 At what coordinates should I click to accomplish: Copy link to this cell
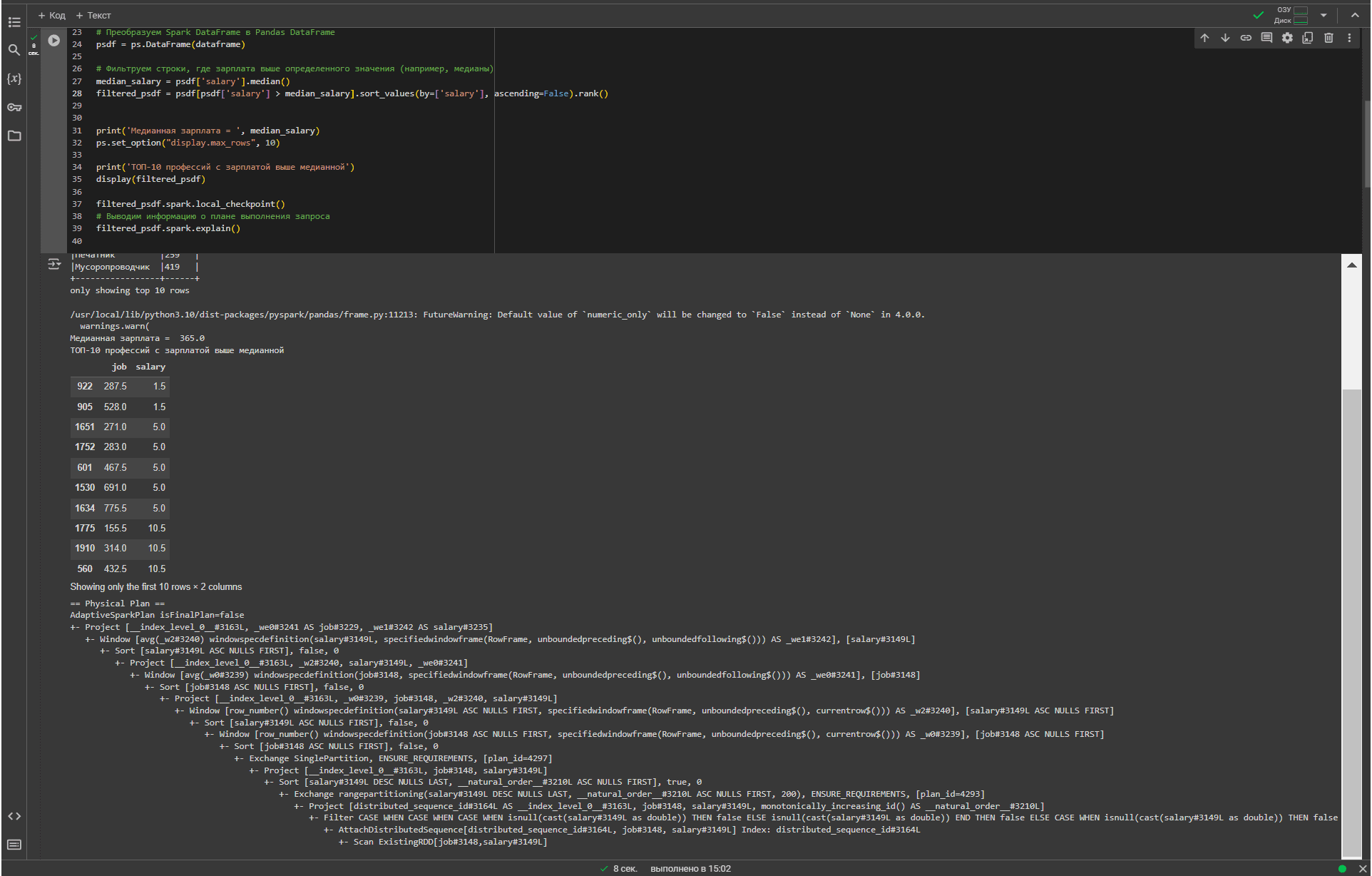coord(1246,38)
